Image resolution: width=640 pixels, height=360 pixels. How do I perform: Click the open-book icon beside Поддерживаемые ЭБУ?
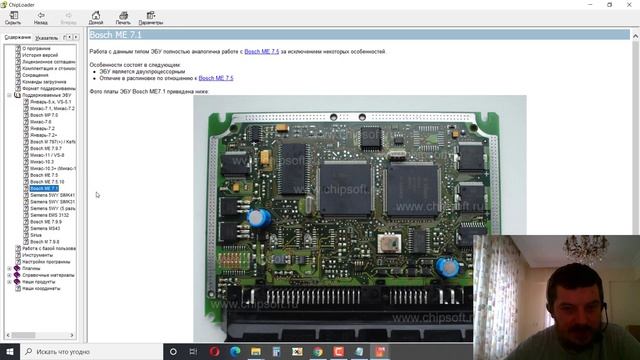[x=17, y=95]
